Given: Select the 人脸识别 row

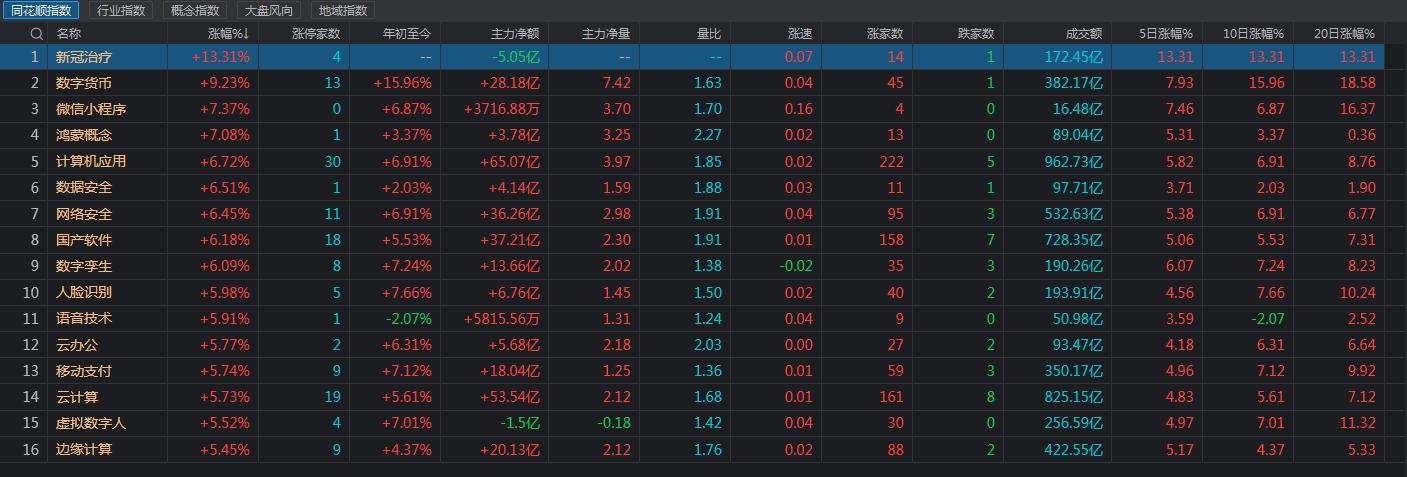Looking at the screenshot, I should click(692, 292).
